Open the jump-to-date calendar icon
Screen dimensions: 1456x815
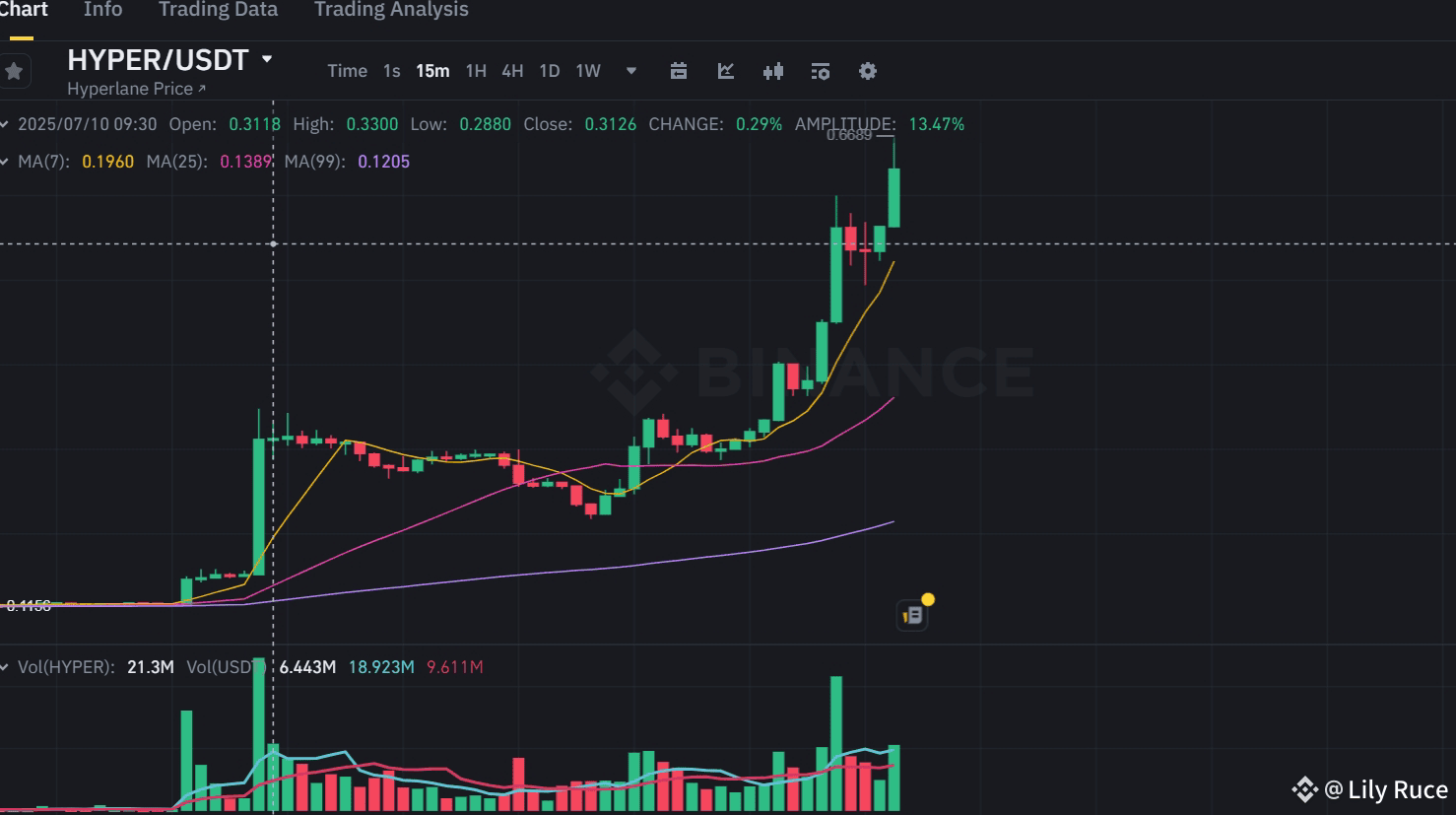[679, 71]
